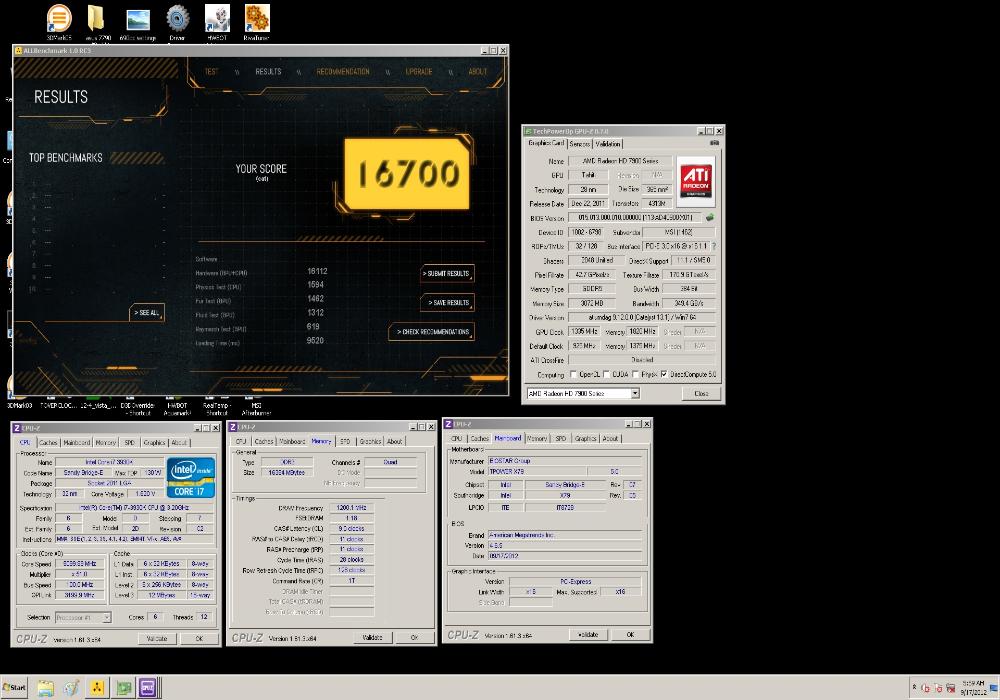Open the HWBOT Aquamark desktop shortcut
Screen dimensions: 1000x700
[x=177, y=409]
